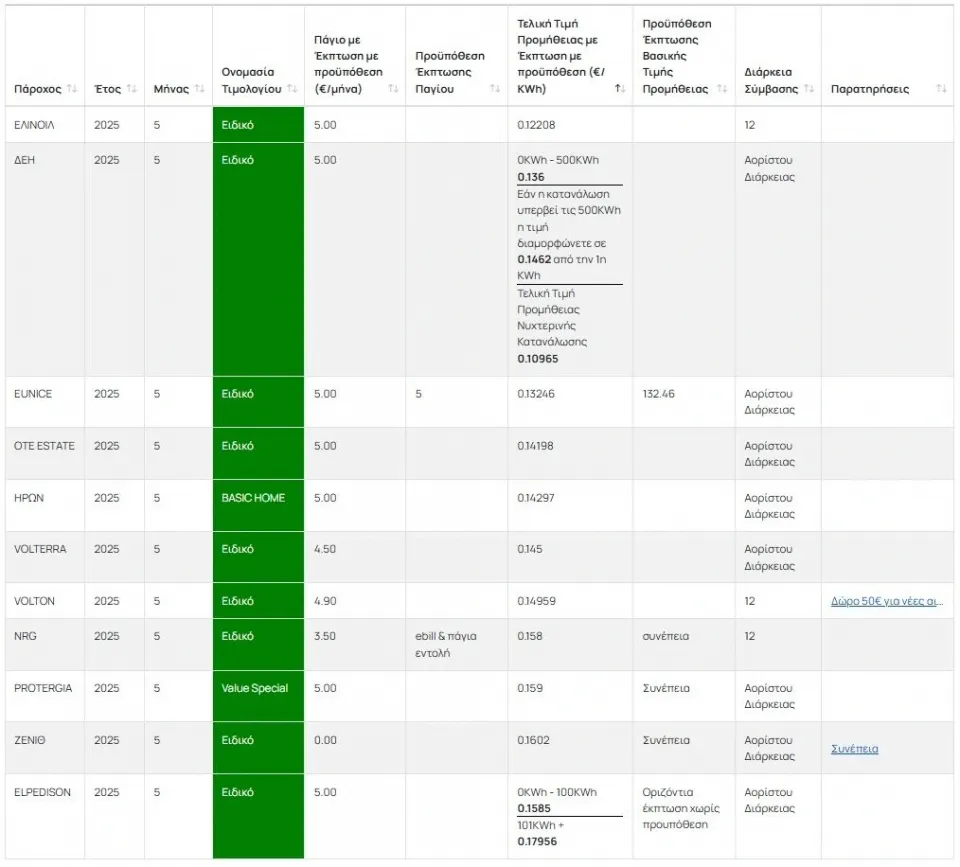Image resolution: width=960 pixels, height=867 pixels.
Task: Select the ELPEDISON provider cell
Action: (x=42, y=792)
